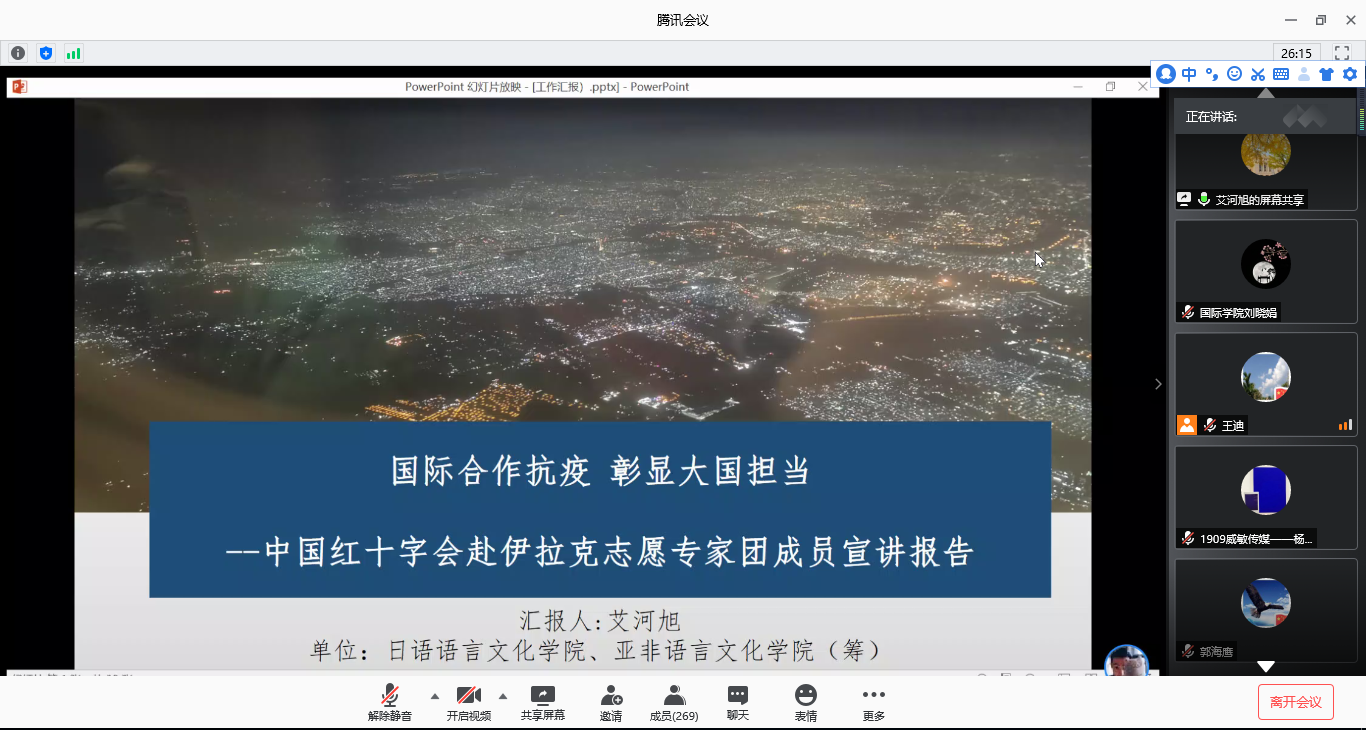Click the meeting info icon
This screenshot has width=1366, height=730.
click(18, 53)
